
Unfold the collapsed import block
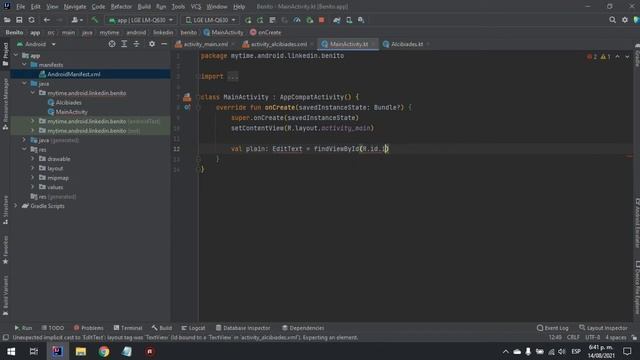coord(233,76)
